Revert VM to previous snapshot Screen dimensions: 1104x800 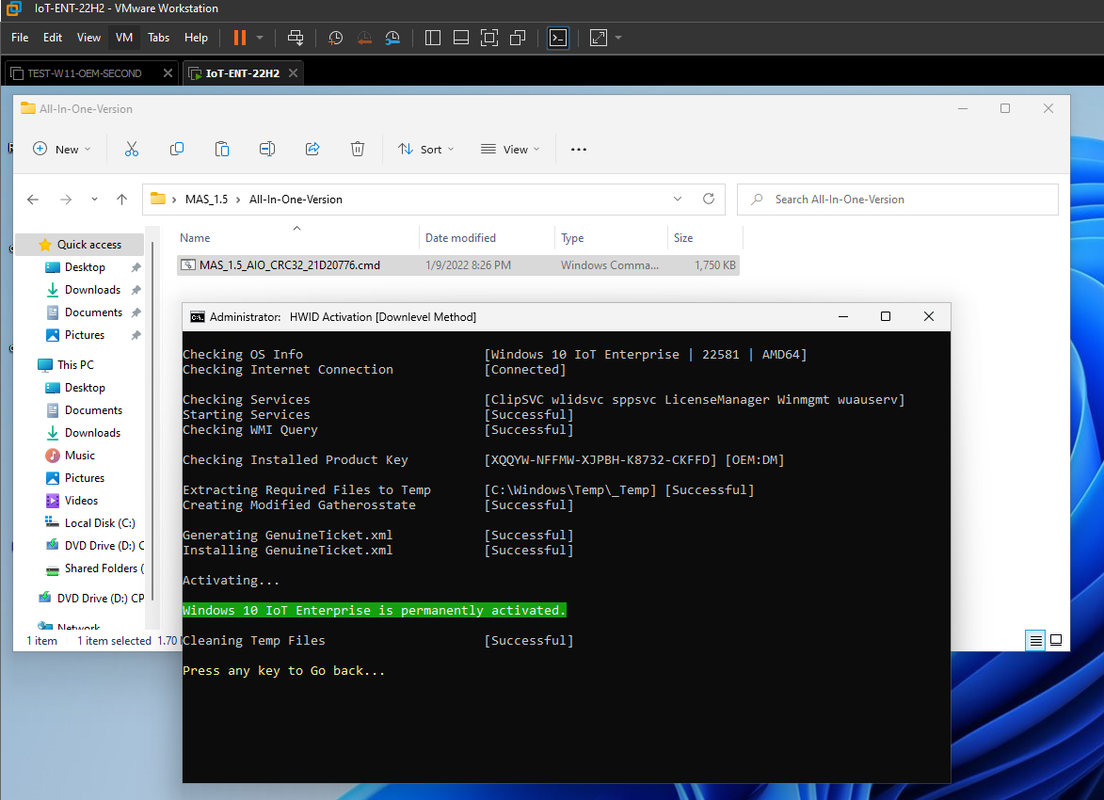(364, 38)
